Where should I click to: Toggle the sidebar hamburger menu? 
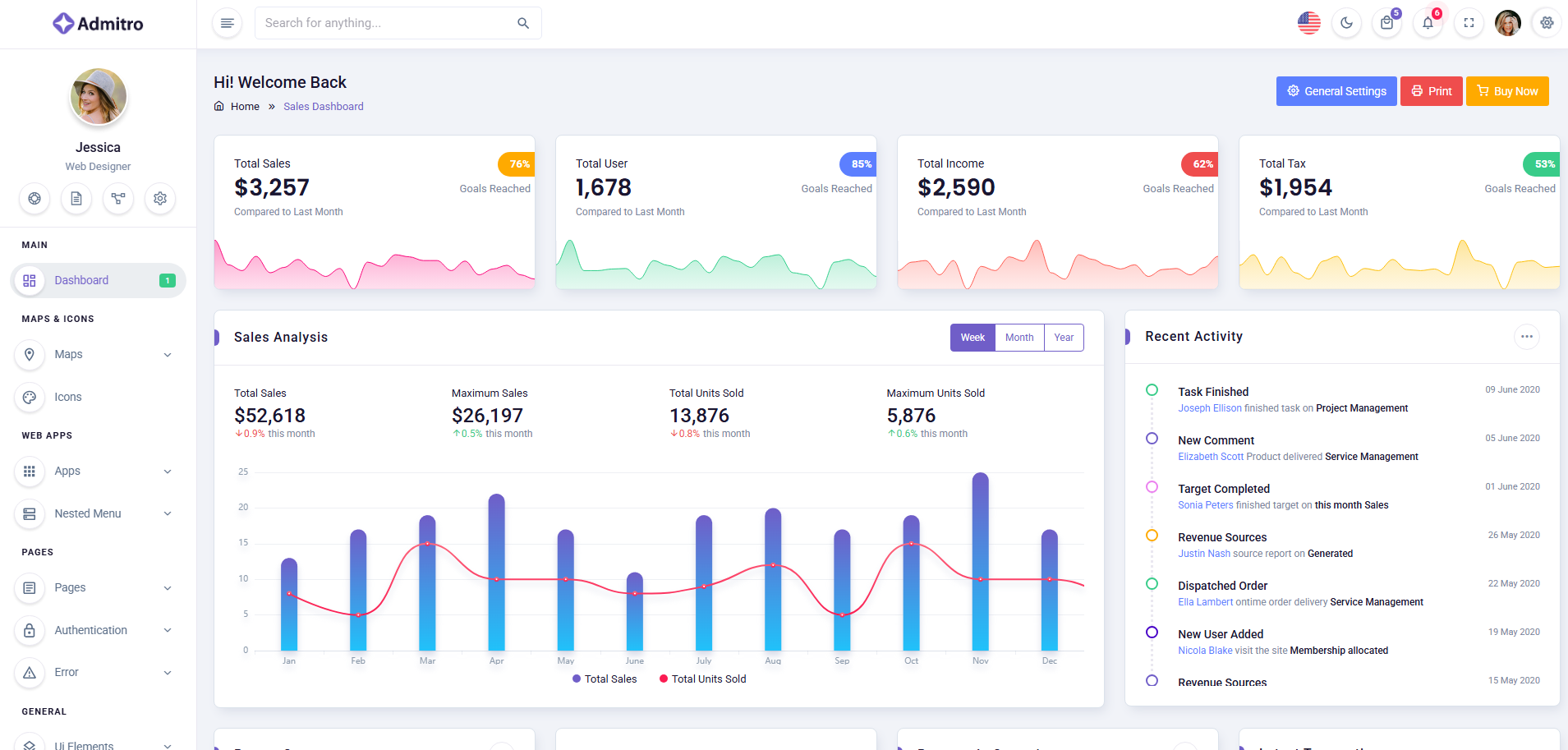228,23
